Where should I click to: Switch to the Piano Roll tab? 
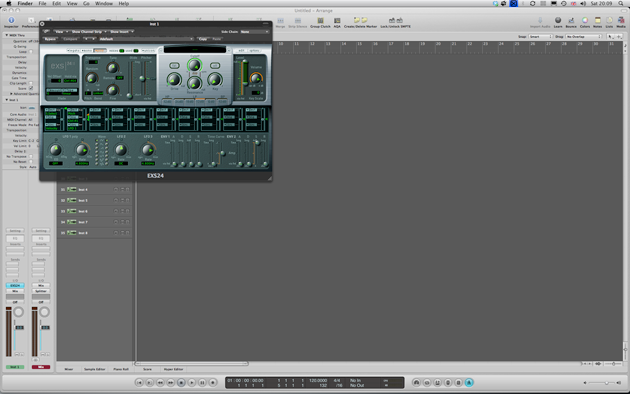pos(121,369)
